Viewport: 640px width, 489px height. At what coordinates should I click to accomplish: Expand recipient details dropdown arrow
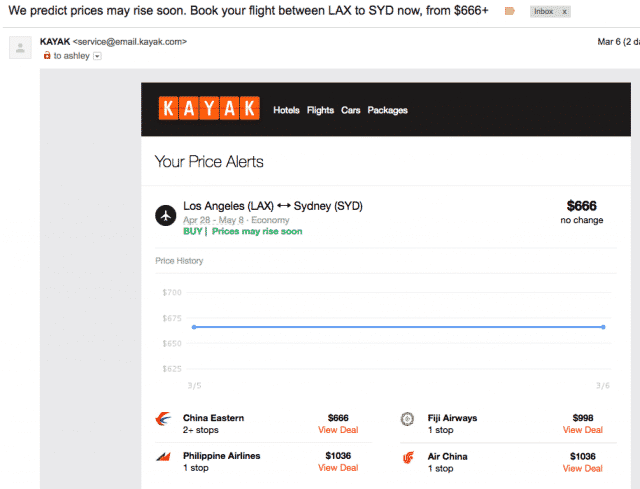(x=97, y=56)
